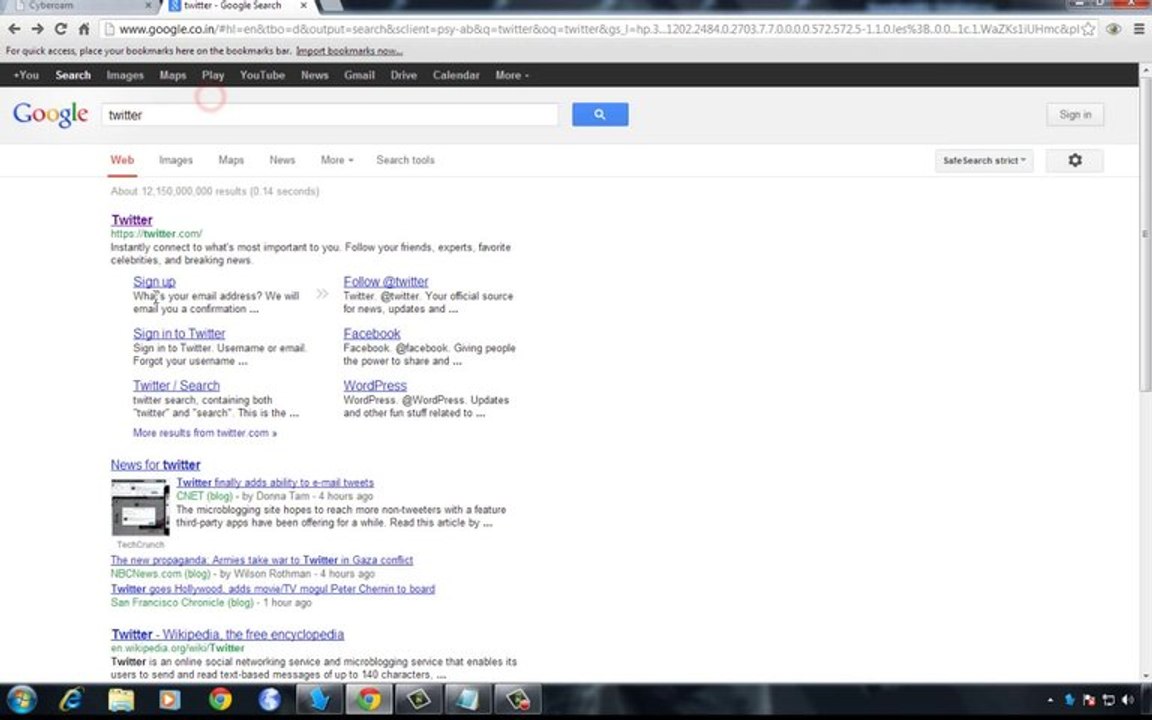Open News for twitter link
Image resolution: width=1152 pixels, height=720 pixels.
[x=155, y=465]
